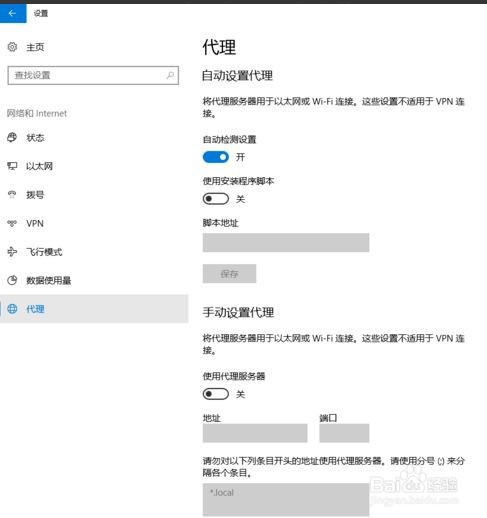Click the proxy address field
The image size is (487, 518).
pos(255,433)
